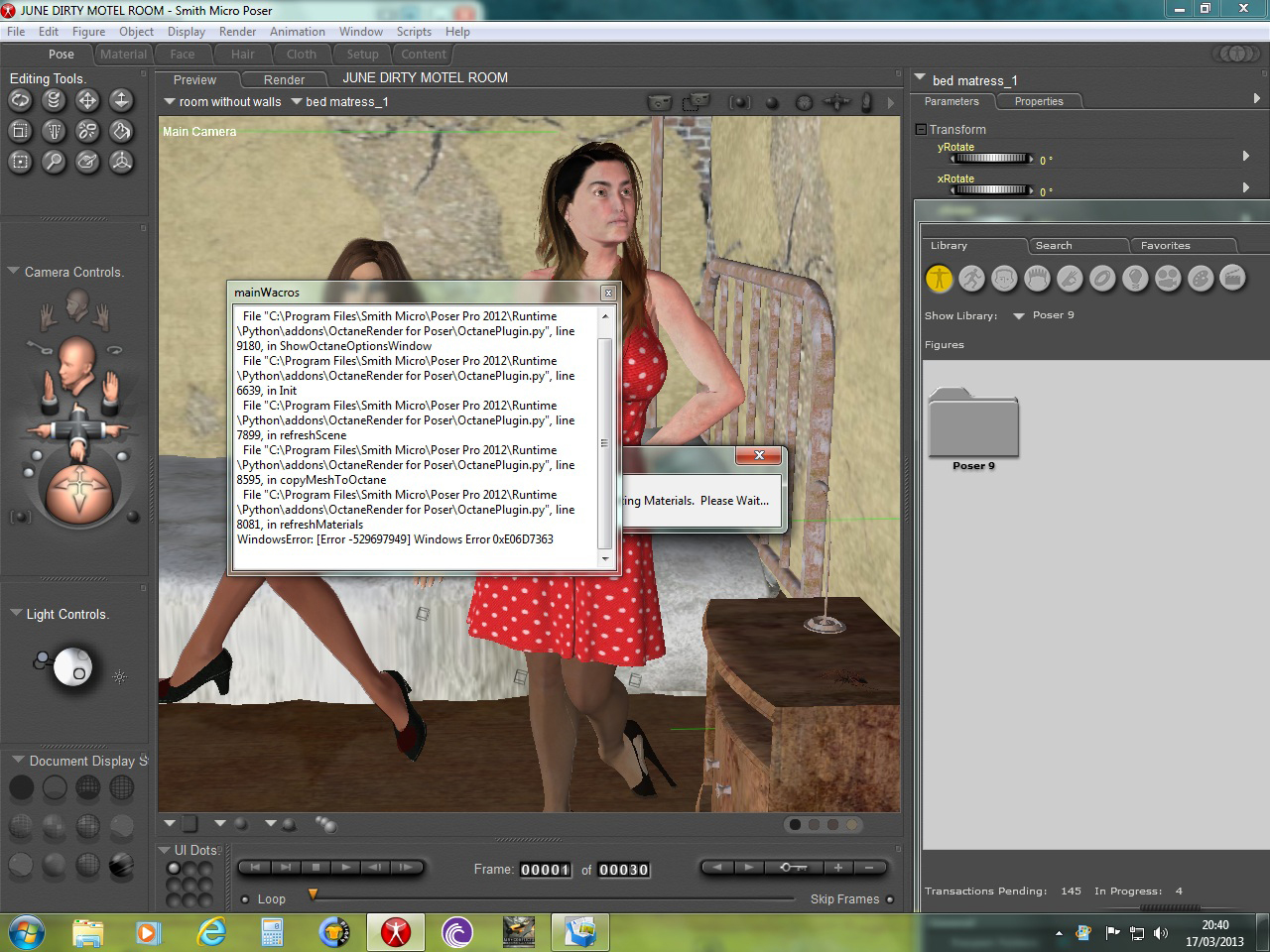
Task: Select the Chain Break tool
Action: click(x=87, y=130)
